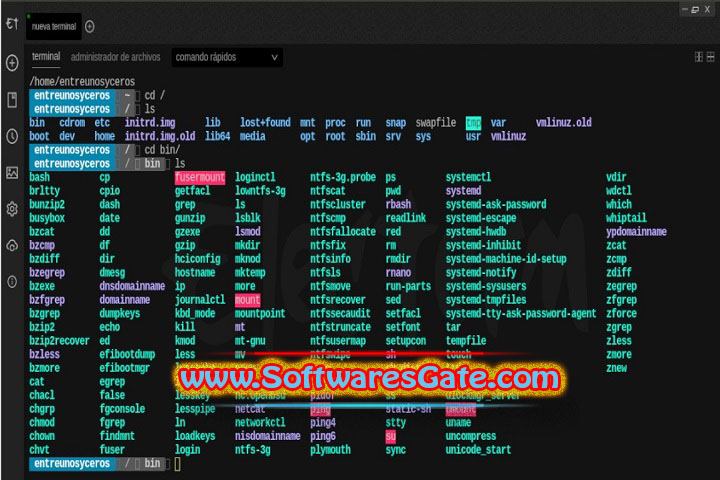
Task: Click the ypdomainname entry
Action: click(636, 232)
